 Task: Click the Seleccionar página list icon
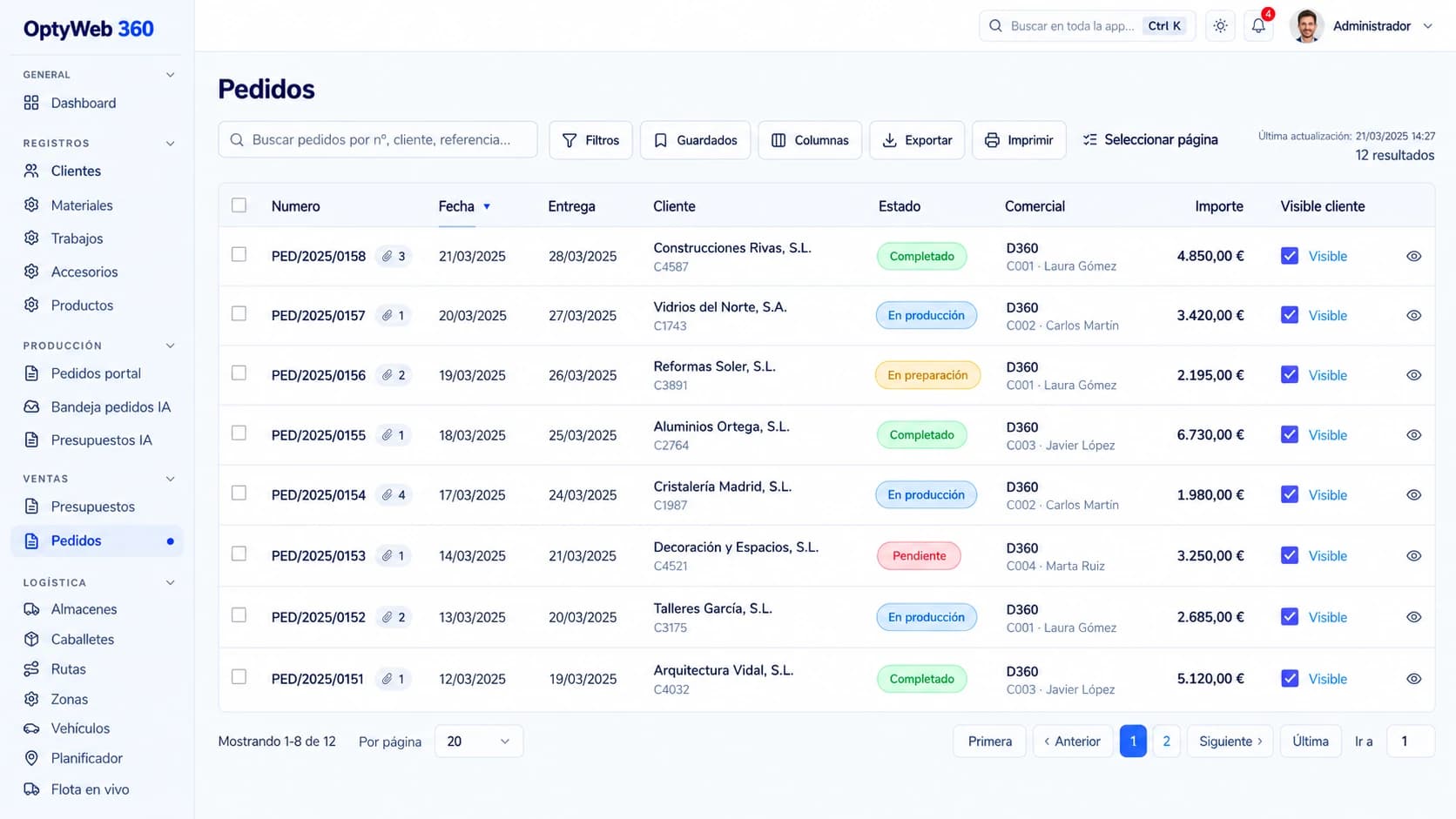[1089, 139]
